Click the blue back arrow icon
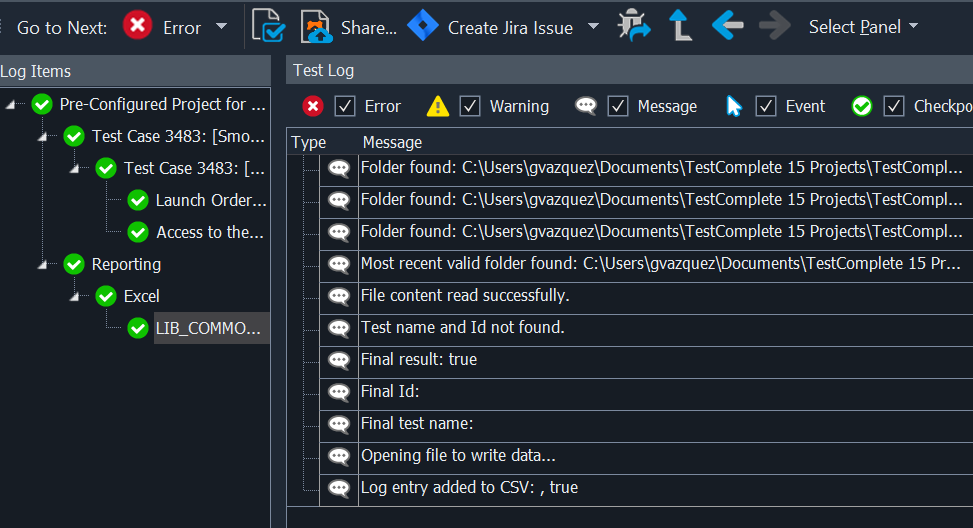973x528 pixels. pos(727,27)
